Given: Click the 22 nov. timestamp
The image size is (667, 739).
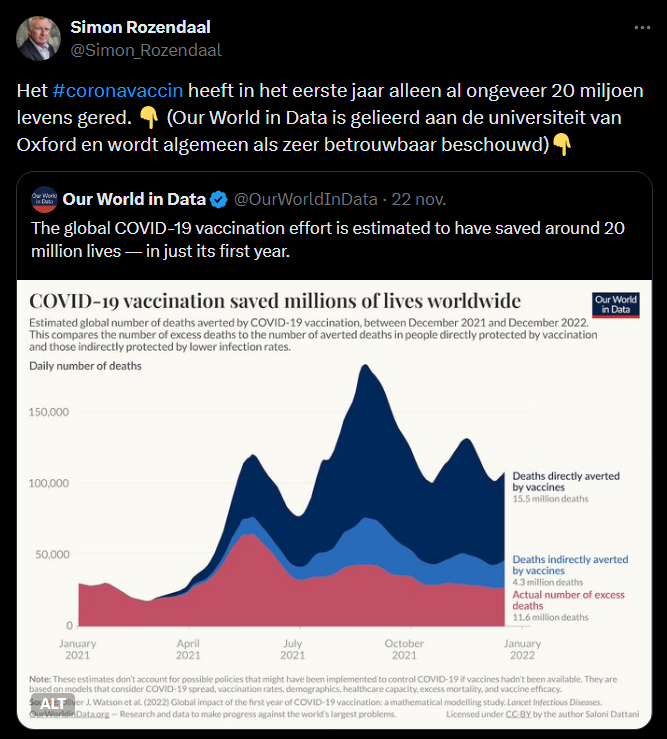Looking at the screenshot, I should click(x=419, y=199).
